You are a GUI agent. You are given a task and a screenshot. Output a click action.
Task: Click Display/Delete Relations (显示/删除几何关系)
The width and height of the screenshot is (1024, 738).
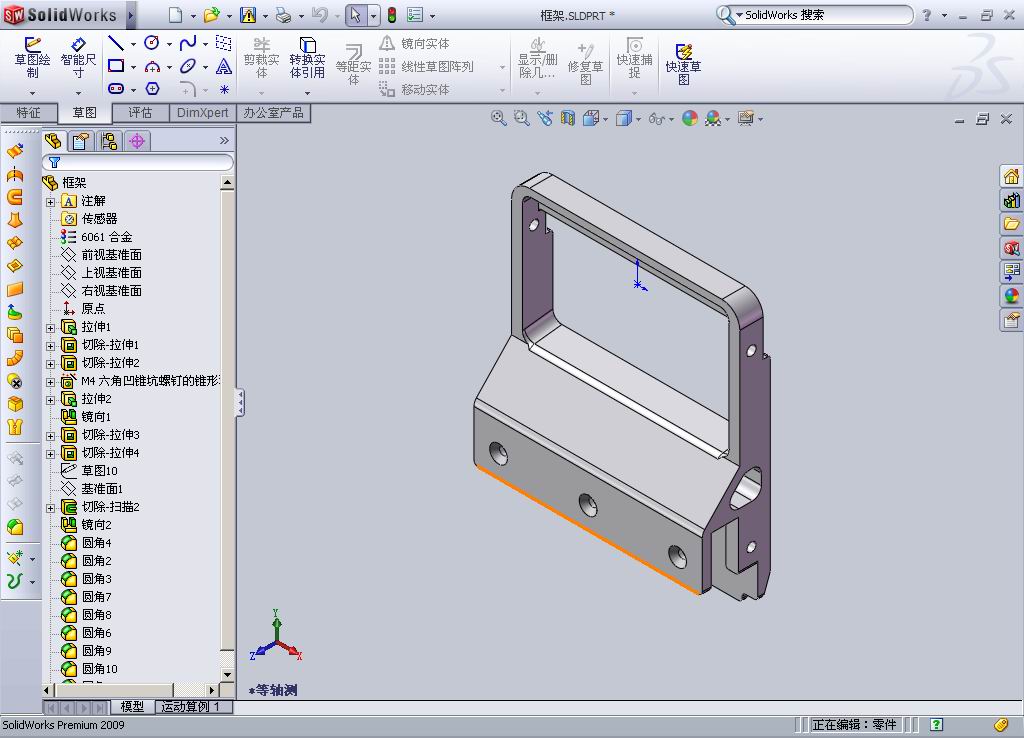pos(537,58)
